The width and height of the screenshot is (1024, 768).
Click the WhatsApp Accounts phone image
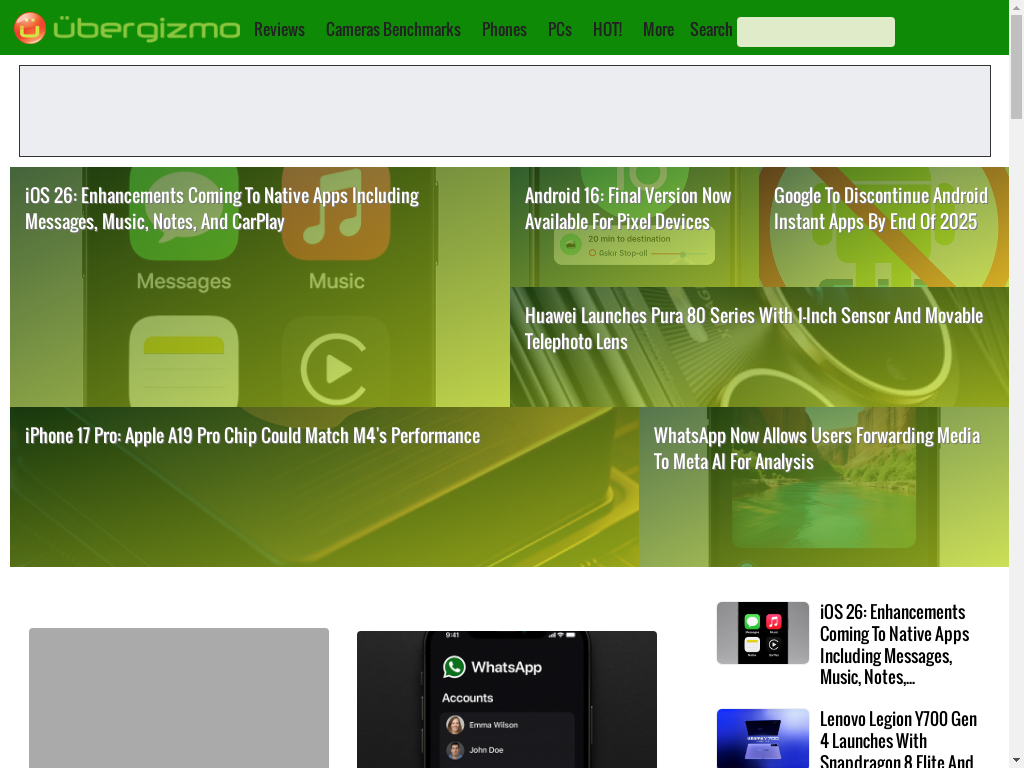click(x=507, y=699)
